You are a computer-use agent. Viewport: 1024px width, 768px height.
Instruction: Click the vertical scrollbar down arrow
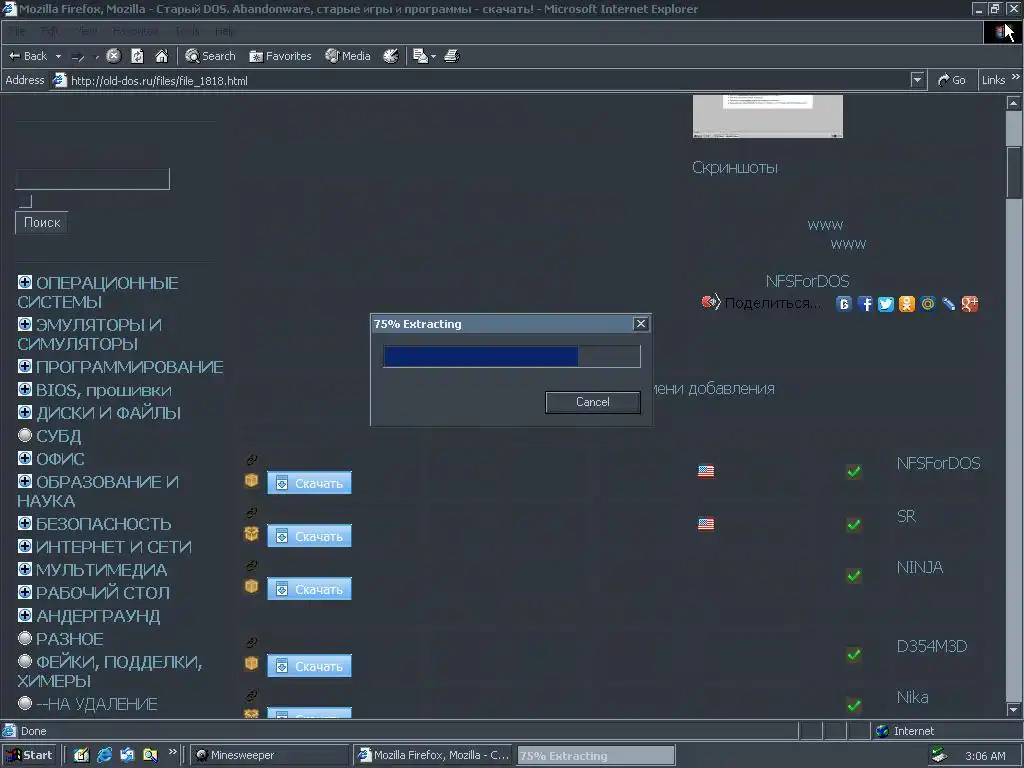coord(1013,709)
